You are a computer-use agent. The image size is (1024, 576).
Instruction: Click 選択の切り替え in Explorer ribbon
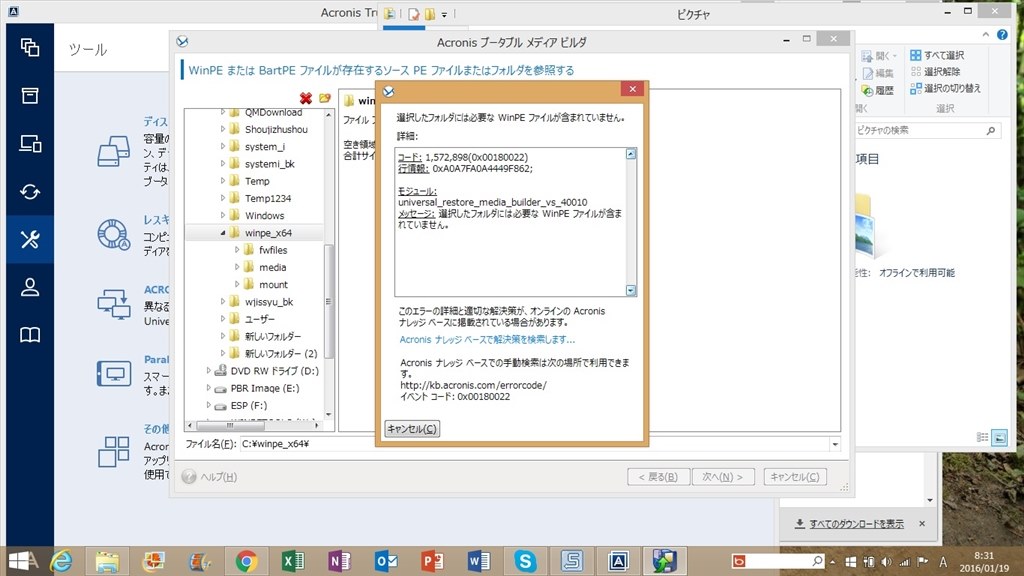coord(945,88)
